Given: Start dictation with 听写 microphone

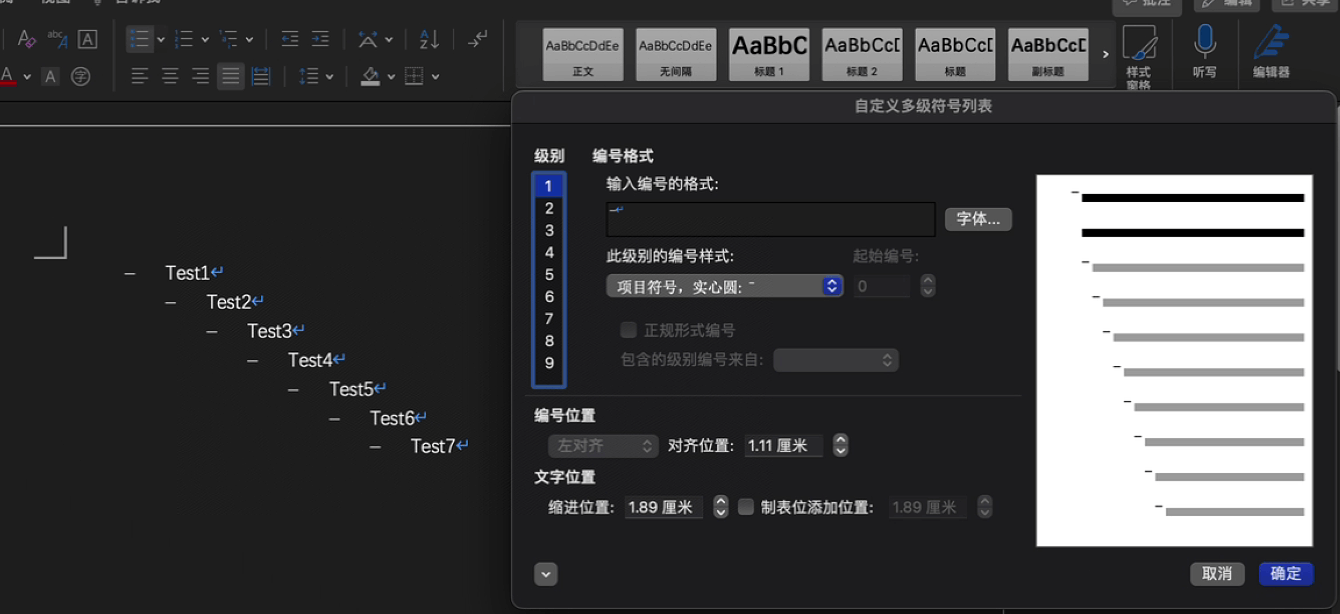Looking at the screenshot, I should tap(1205, 52).
